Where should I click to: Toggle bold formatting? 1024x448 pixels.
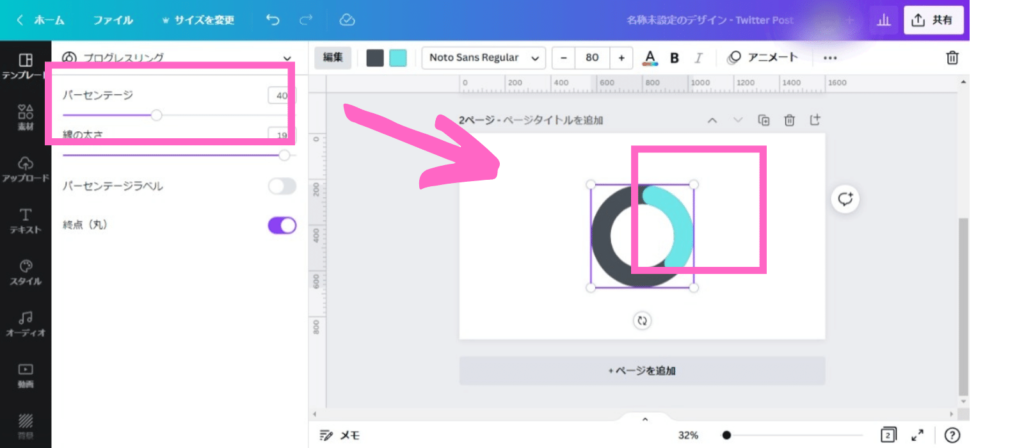click(675, 58)
